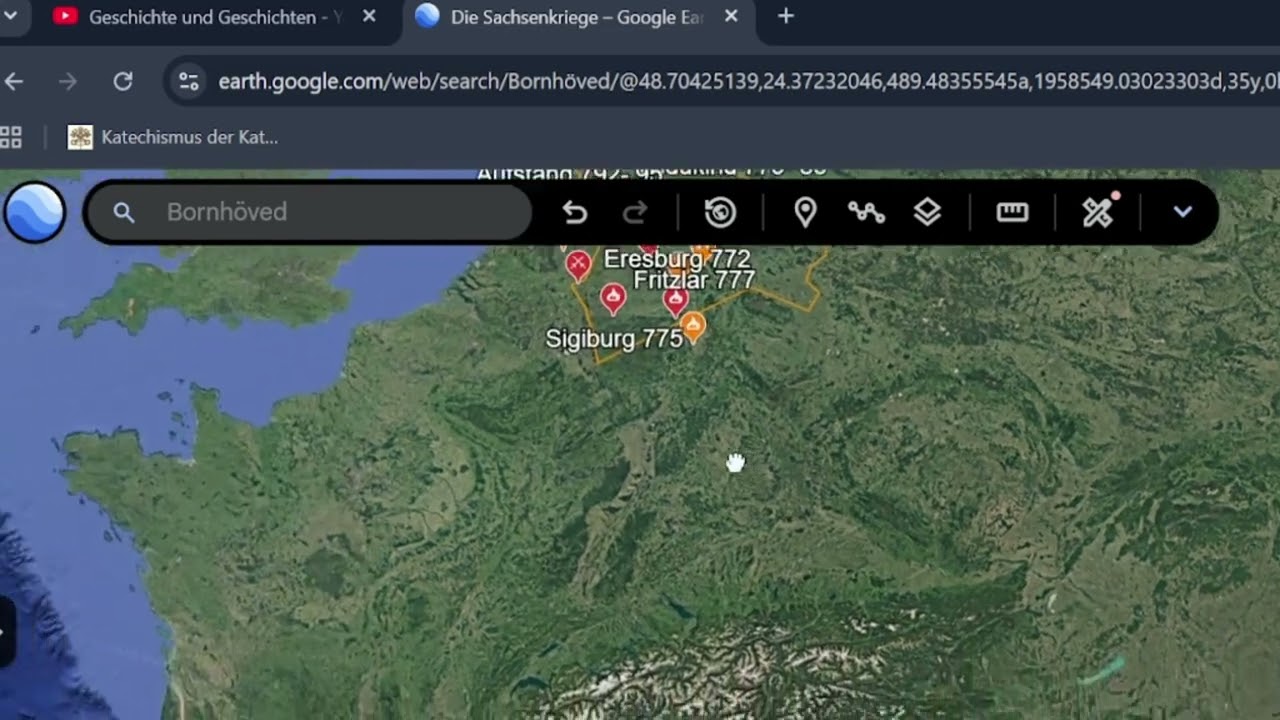Open a new browser tab

tap(786, 16)
